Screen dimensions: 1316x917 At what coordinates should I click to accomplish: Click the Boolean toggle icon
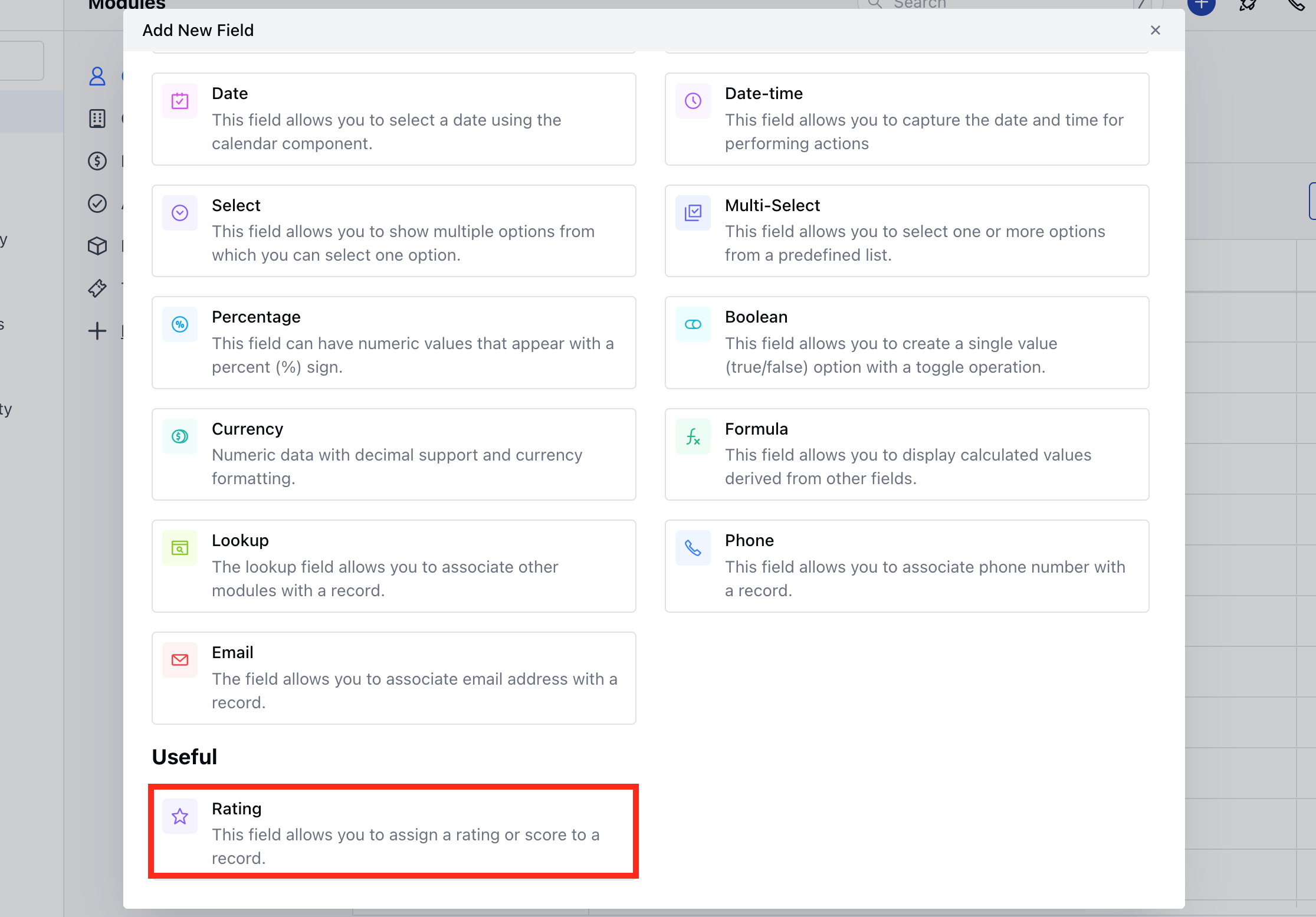693,324
